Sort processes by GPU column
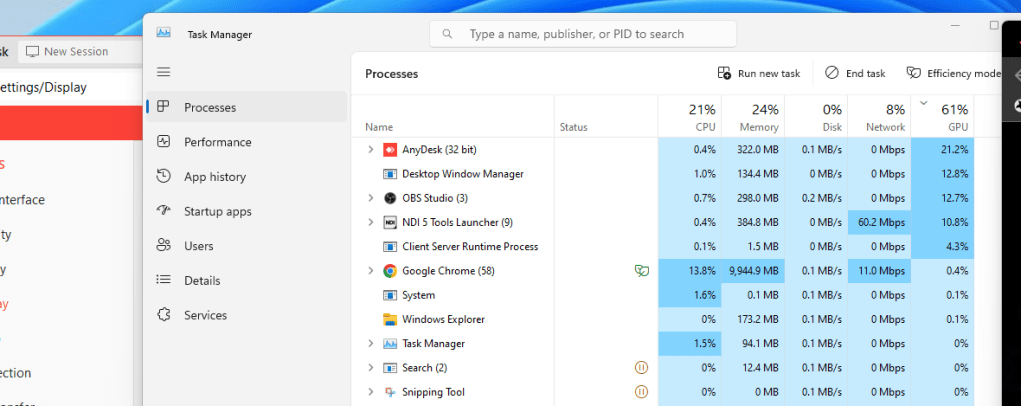Viewport: 1021px width, 406px height. tap(942, 116)
